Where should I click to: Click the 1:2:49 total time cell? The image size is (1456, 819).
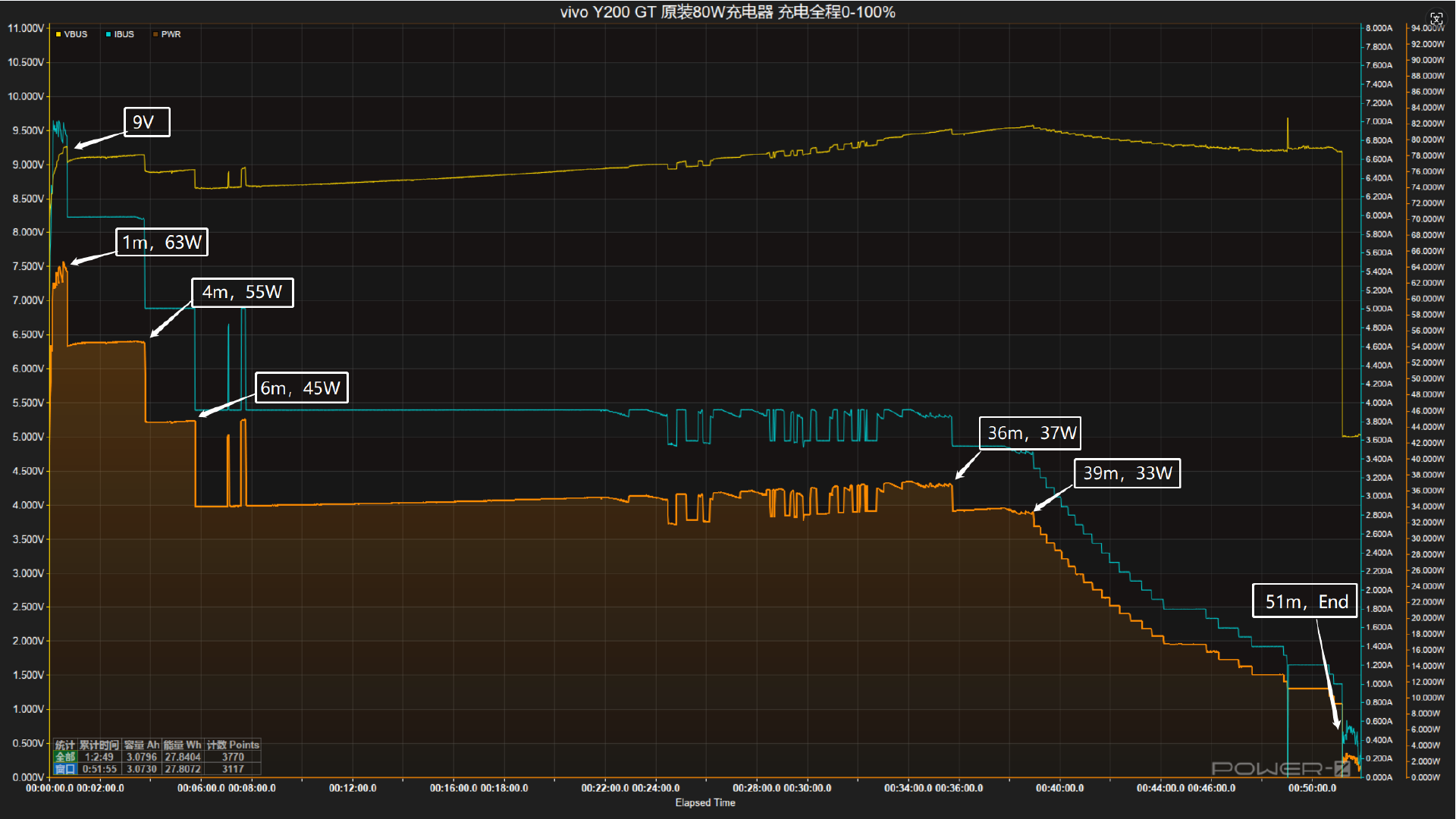(99, 757)
